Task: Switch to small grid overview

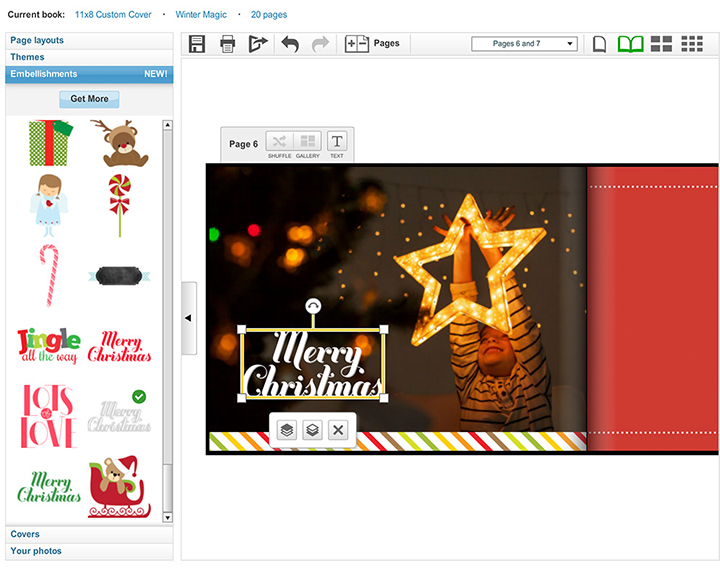Action: 692,44
